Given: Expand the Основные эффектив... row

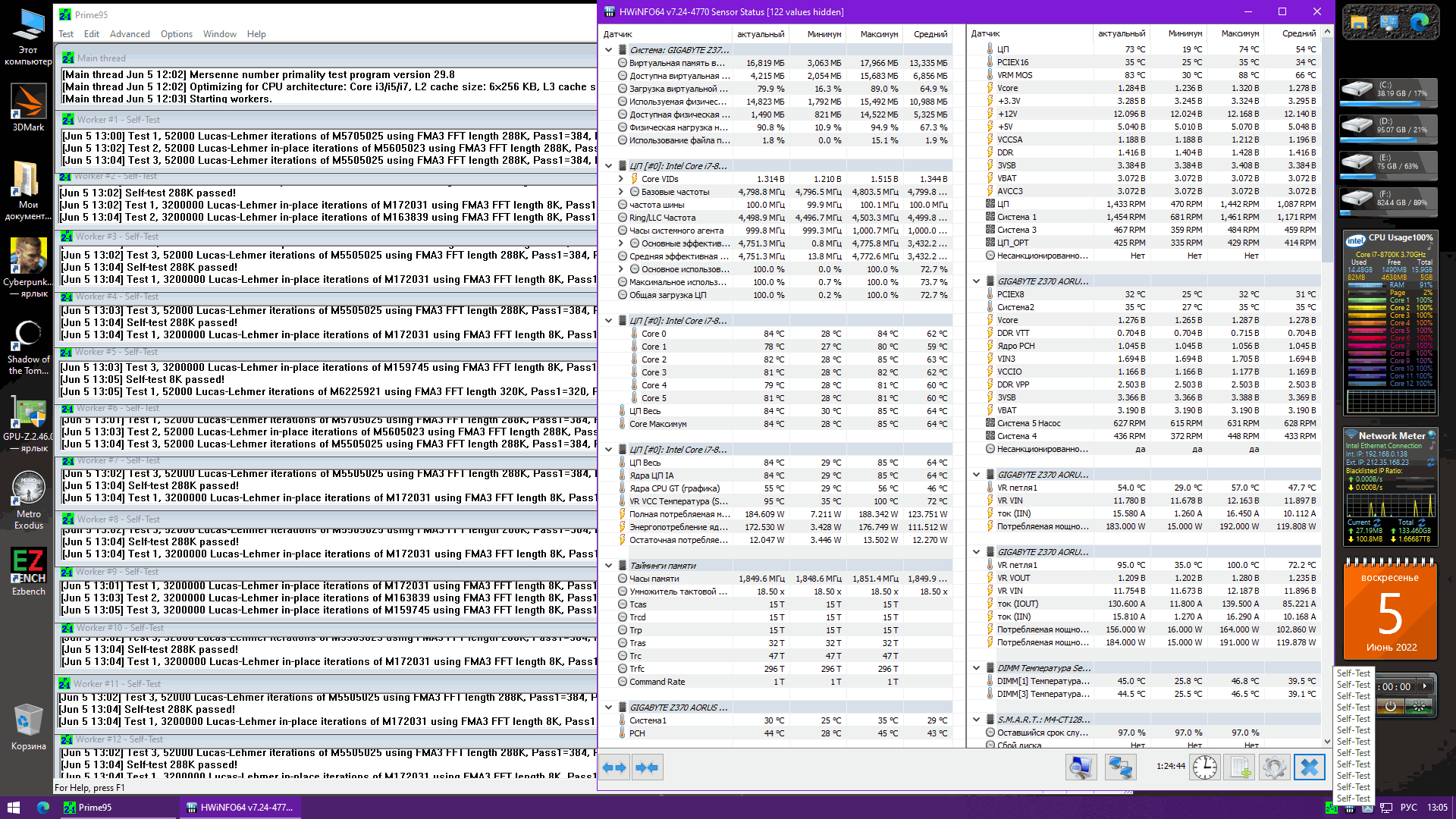Looking at the screenshot, I should click(x=621, y=243).
